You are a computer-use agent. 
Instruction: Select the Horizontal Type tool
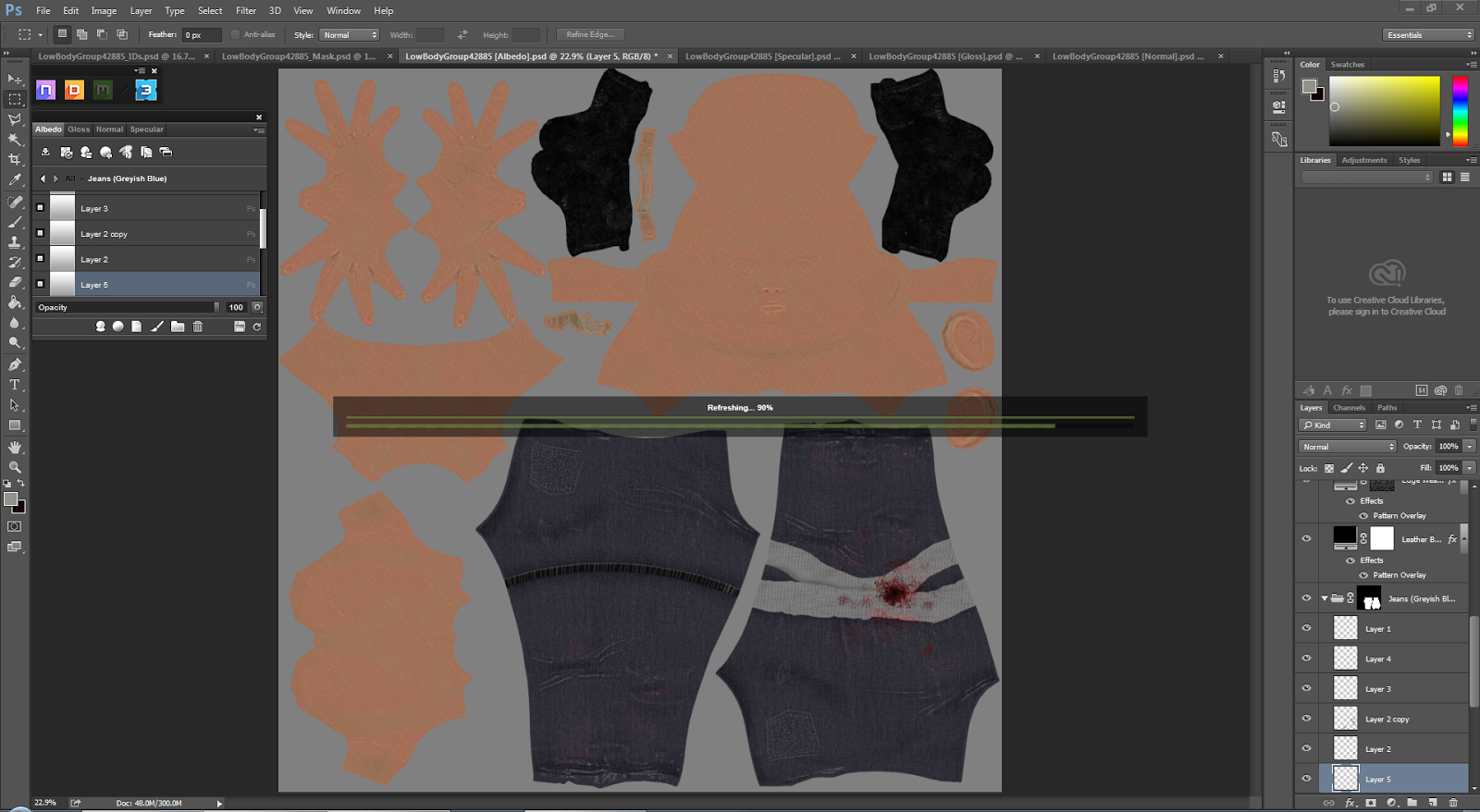(15, 385)
